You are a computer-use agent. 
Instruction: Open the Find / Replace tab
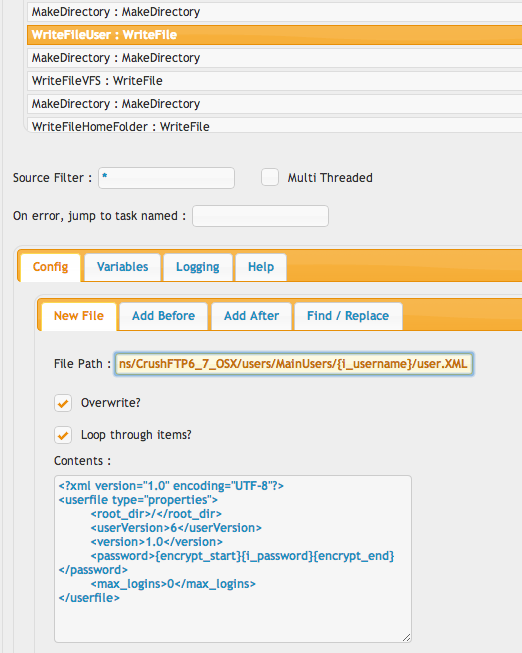[348, 316]
